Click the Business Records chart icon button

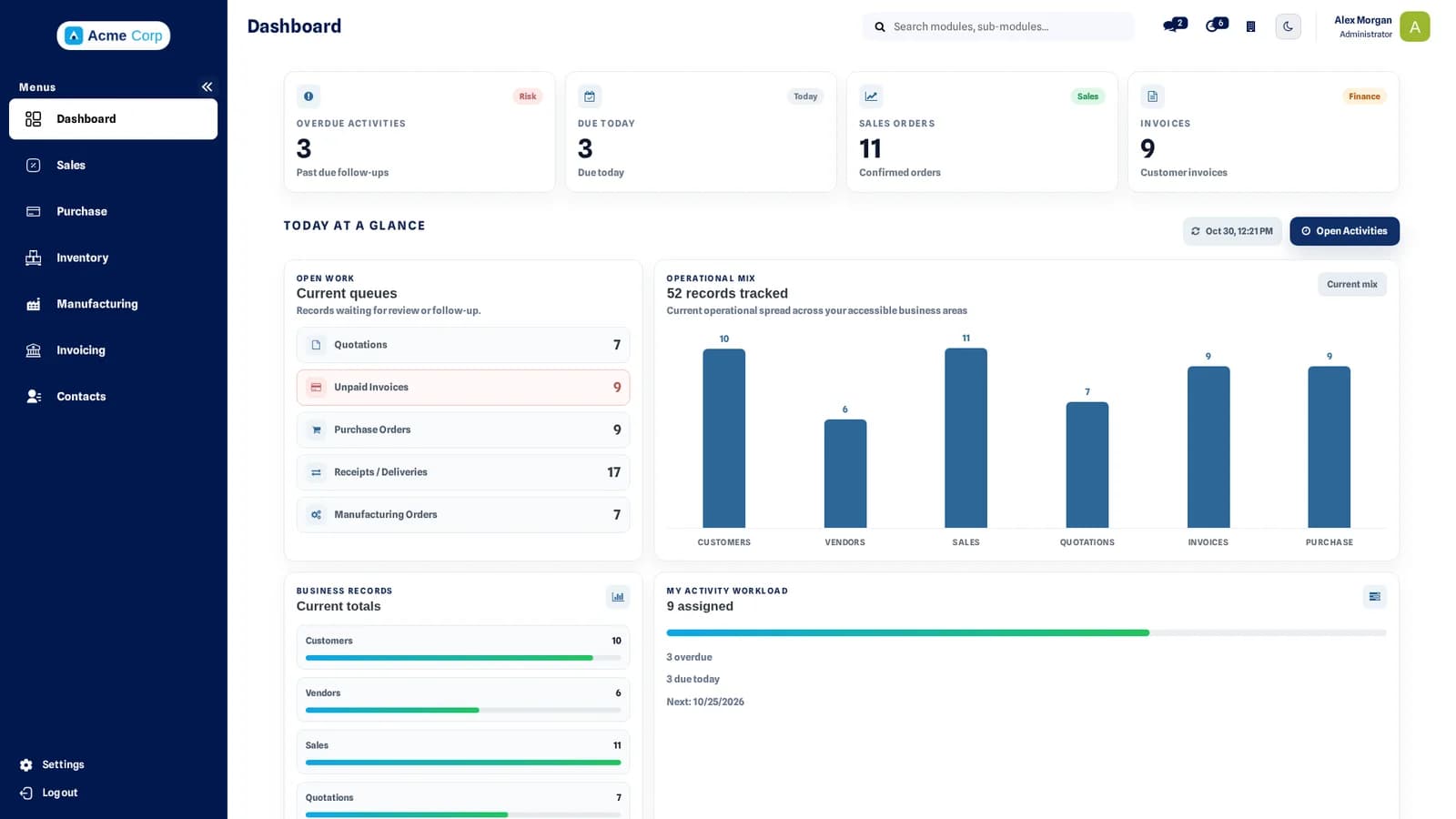(618, 597)
